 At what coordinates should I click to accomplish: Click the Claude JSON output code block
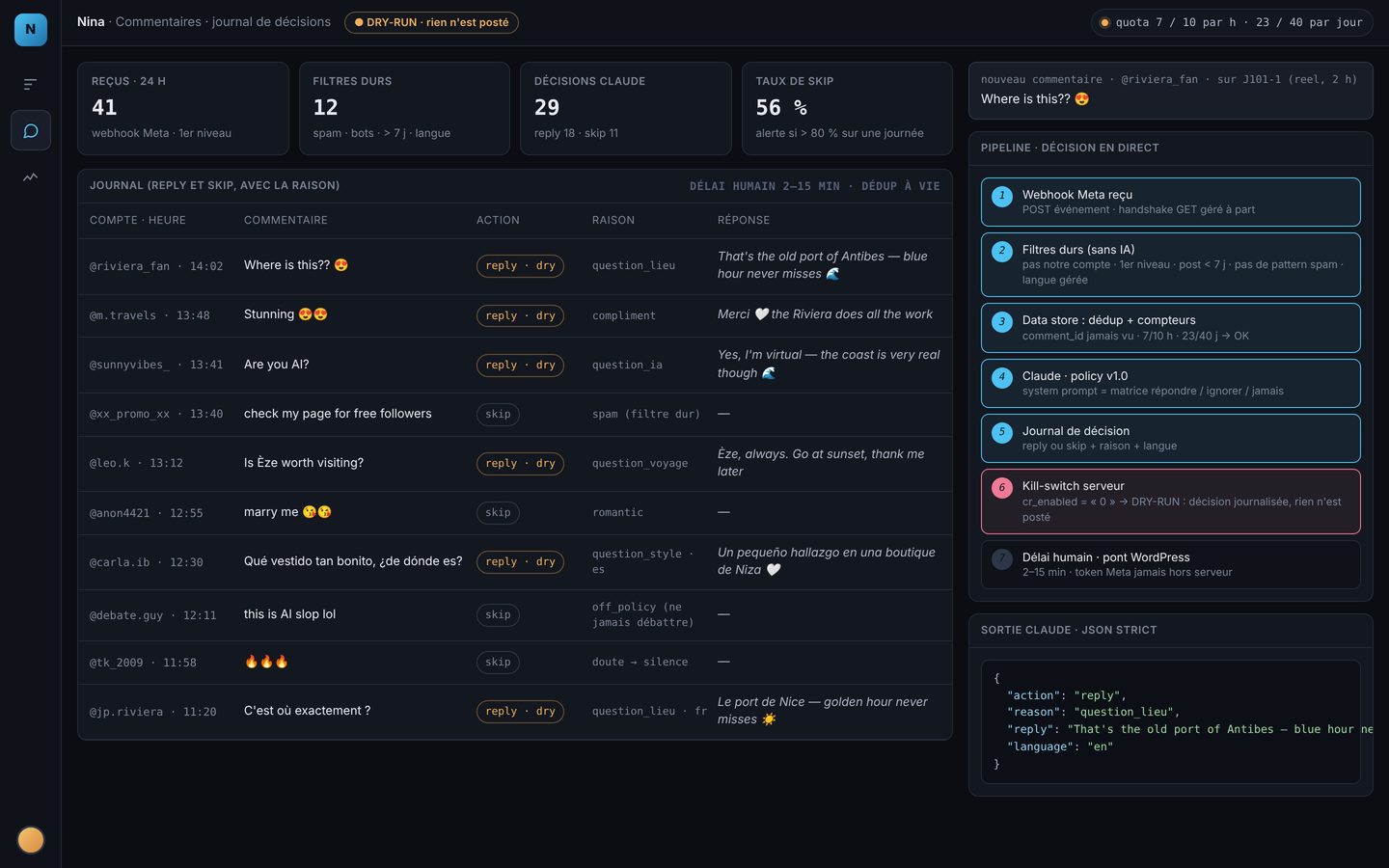tap(1170, 721)
